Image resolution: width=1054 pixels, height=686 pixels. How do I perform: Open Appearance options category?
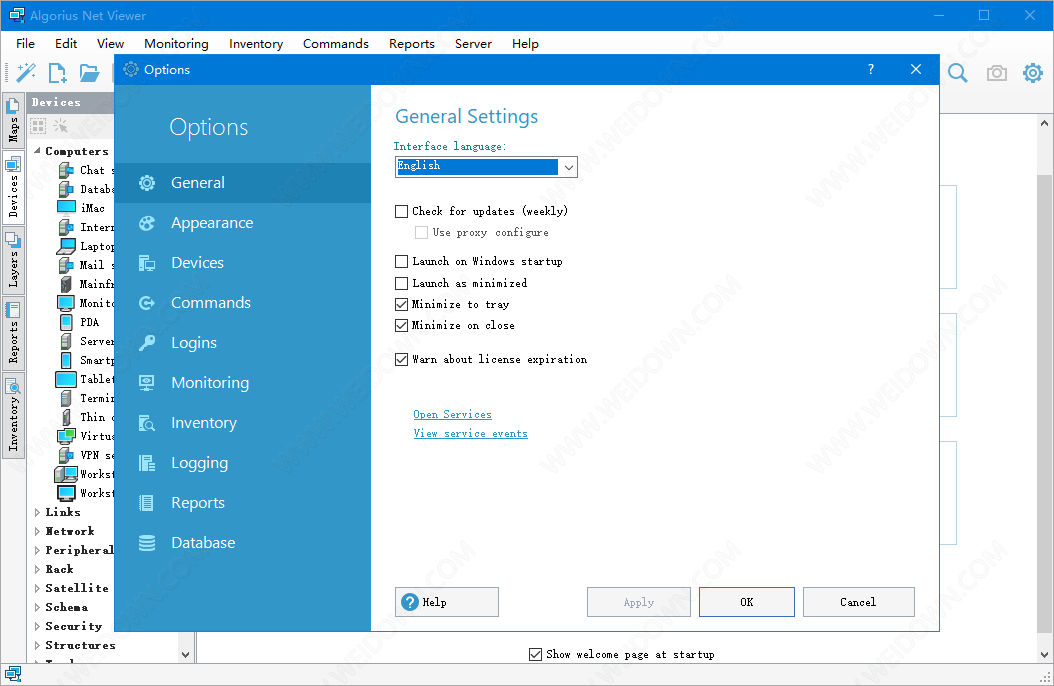pos(243,223)
